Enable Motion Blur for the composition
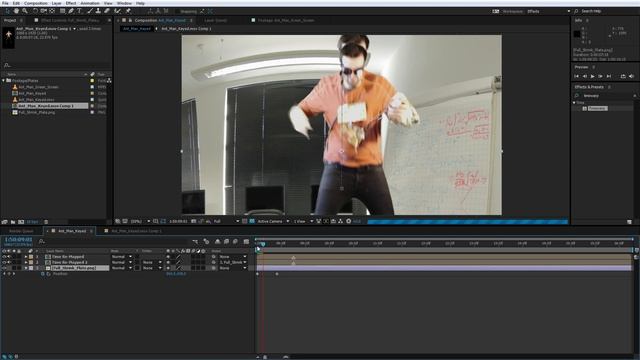Image resolution: width=640 pixels, height=360 pixels. point(236,242)
